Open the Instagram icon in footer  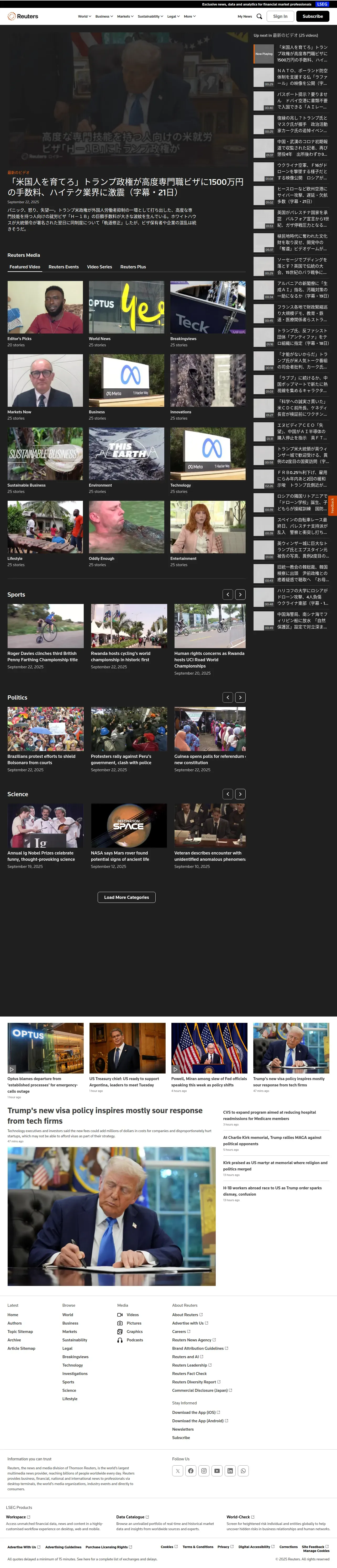204,1471
